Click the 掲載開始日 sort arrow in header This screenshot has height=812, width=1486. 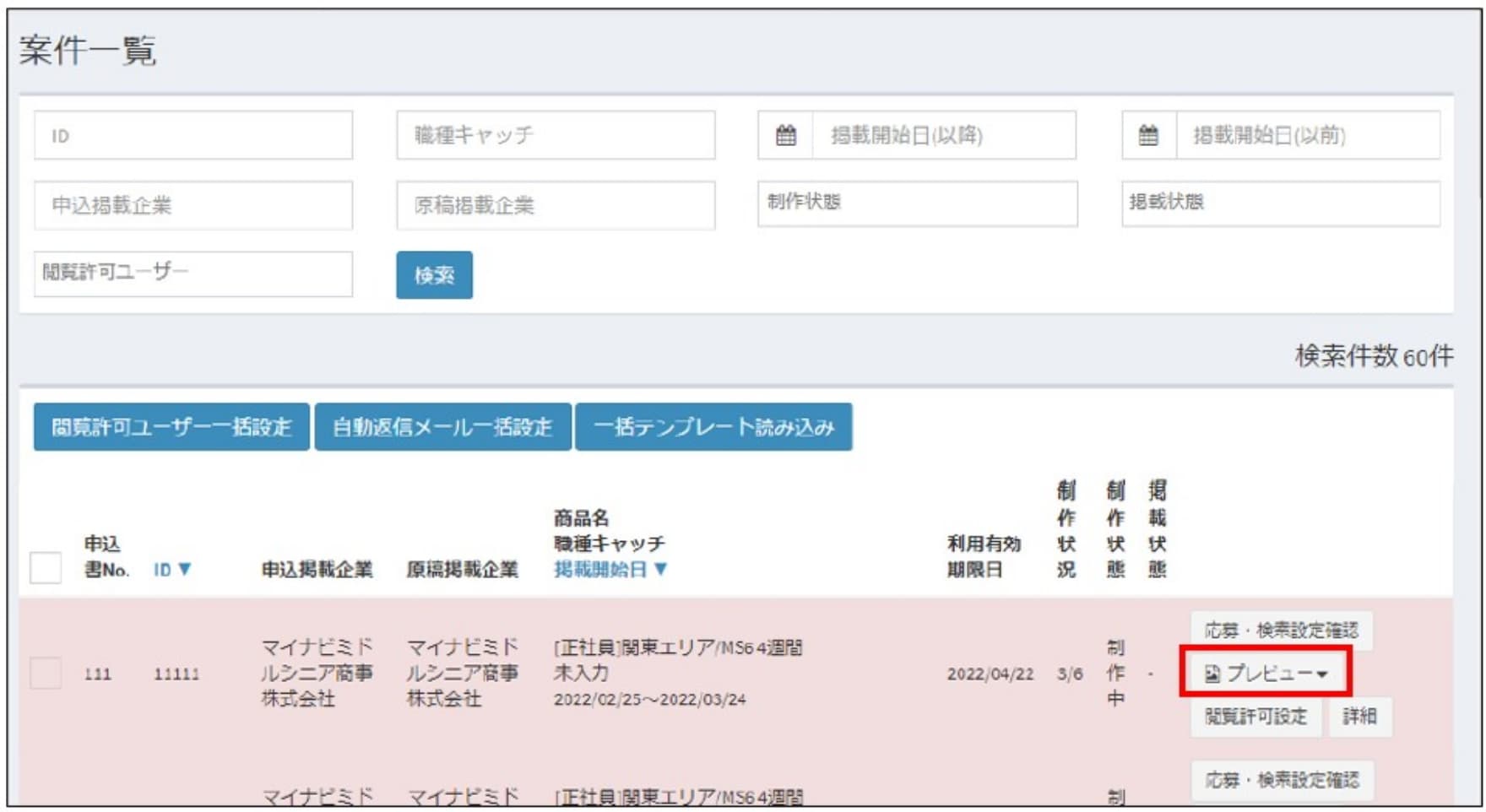[x=660, y=570]
